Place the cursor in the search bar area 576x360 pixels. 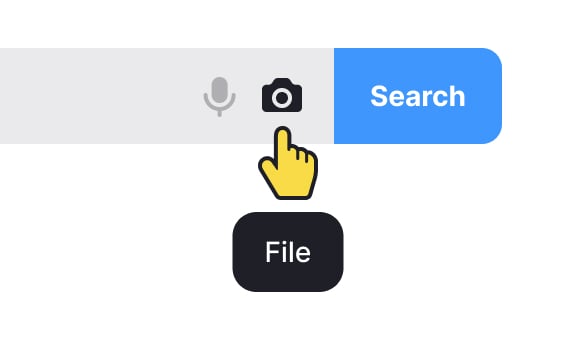point(99,96)
